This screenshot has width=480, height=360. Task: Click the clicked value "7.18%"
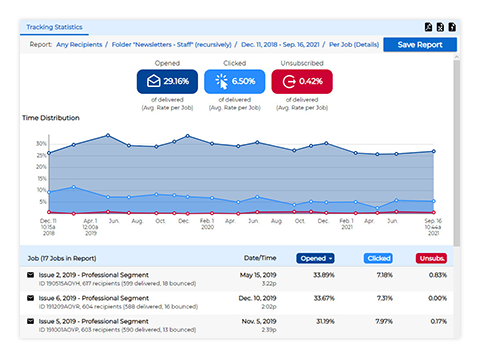[385, 275]
